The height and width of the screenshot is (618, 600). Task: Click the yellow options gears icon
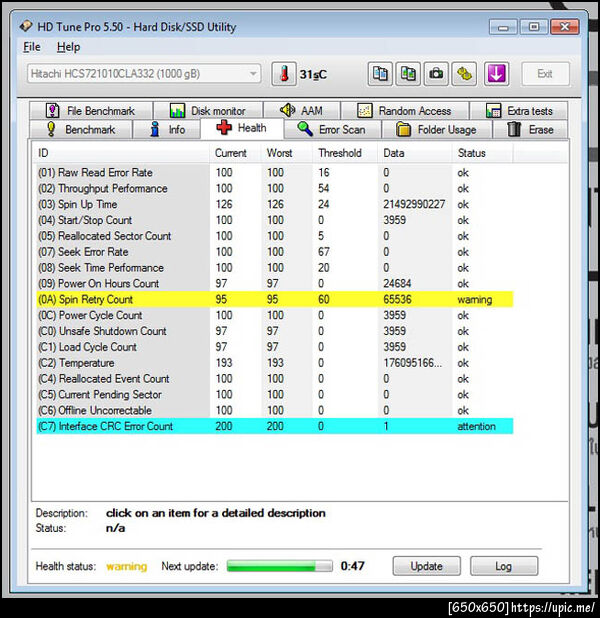pyautogui.click(x=464, y=74)
